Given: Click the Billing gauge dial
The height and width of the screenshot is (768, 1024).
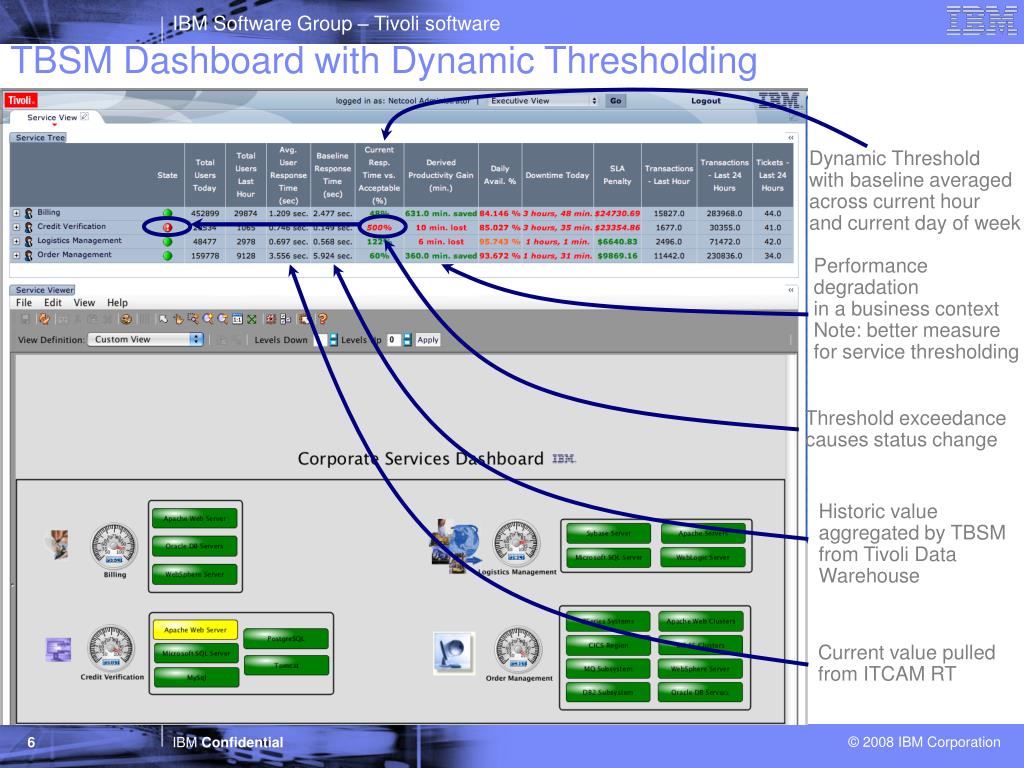Looking at the screenshot, I should pos(114,545).
